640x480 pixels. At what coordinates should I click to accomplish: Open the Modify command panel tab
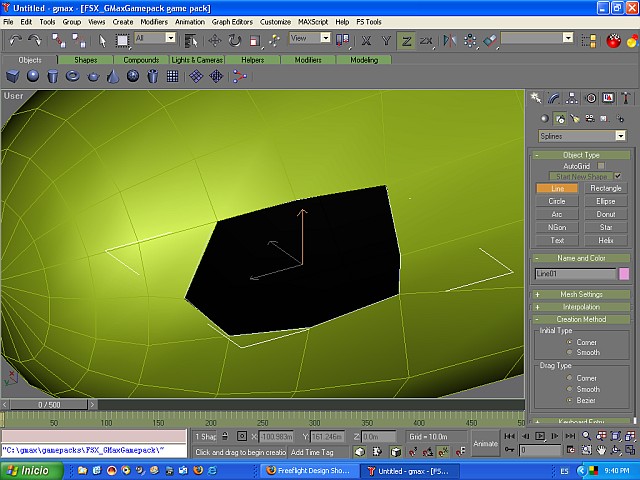pyautogui.click(x=554, y=98)
